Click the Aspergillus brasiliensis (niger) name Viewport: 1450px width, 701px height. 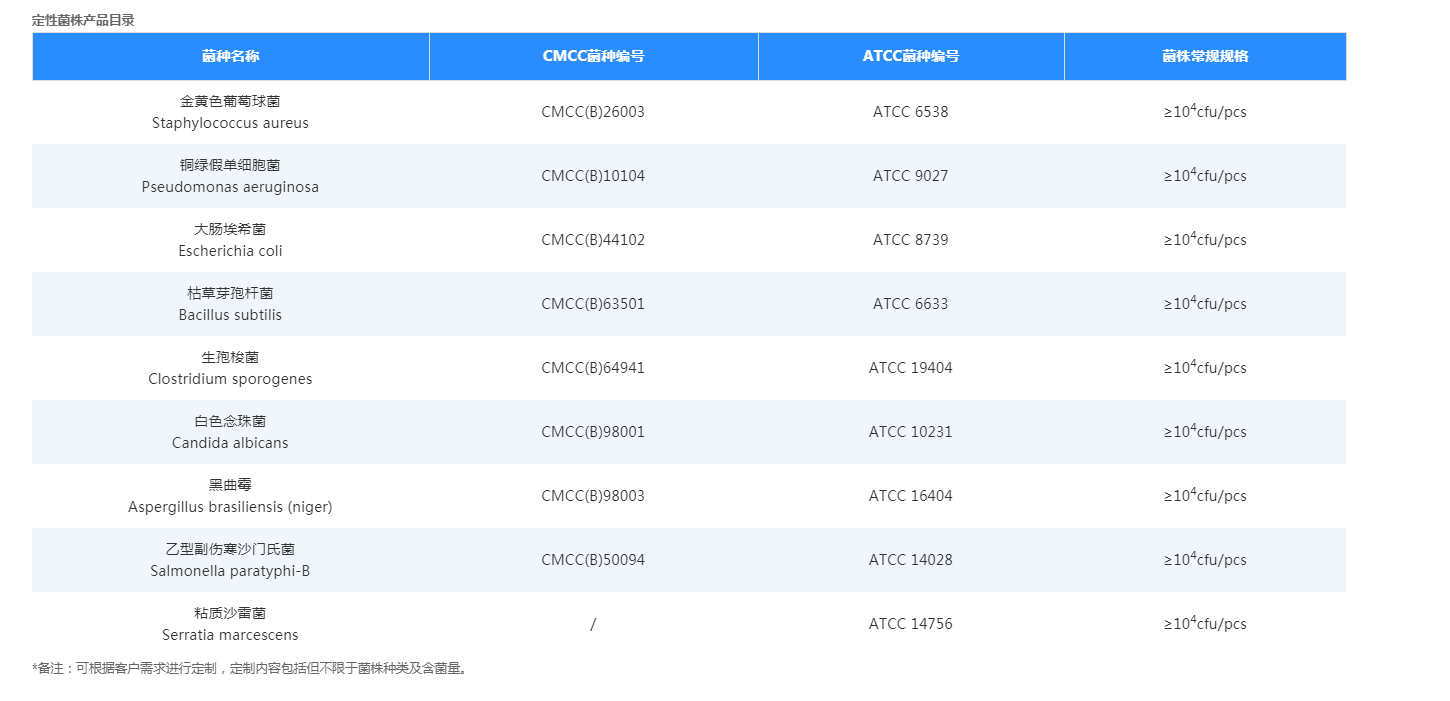pyautogui.click(x=230, y=507)
